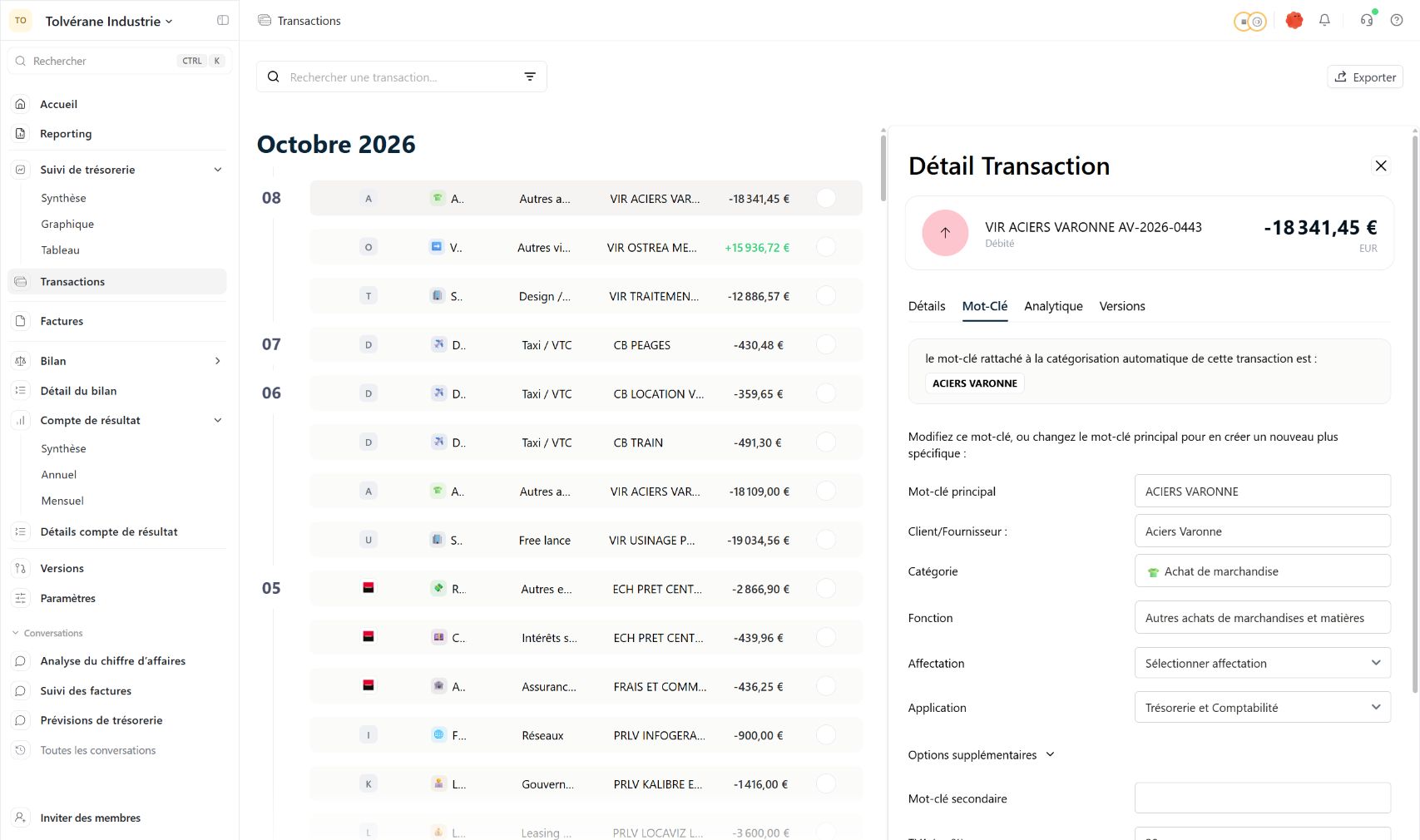Select the VIR OSTREA ME... row circle
The width and height of the screenshot is (1420, 840).
[826, 247]
